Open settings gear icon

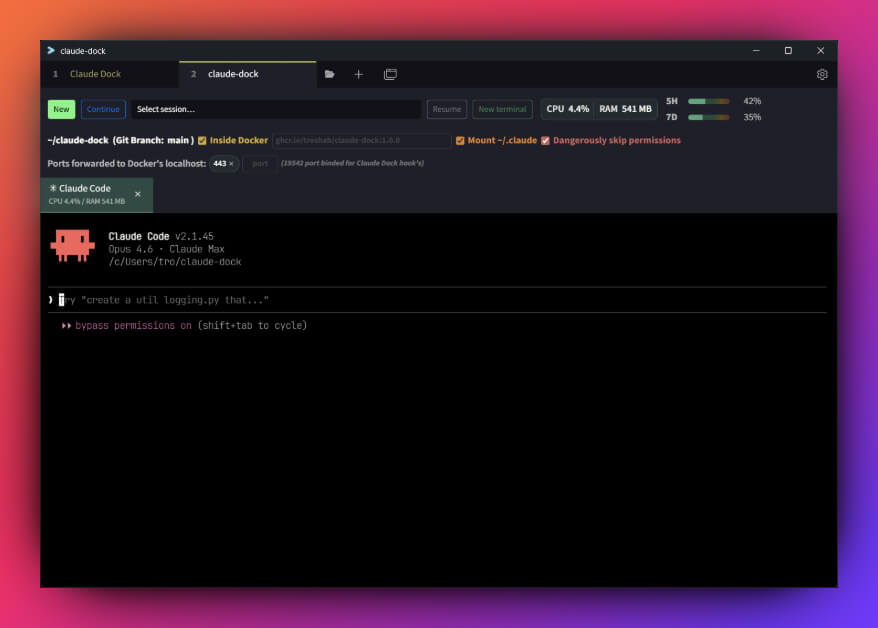(x=822, y=74)
